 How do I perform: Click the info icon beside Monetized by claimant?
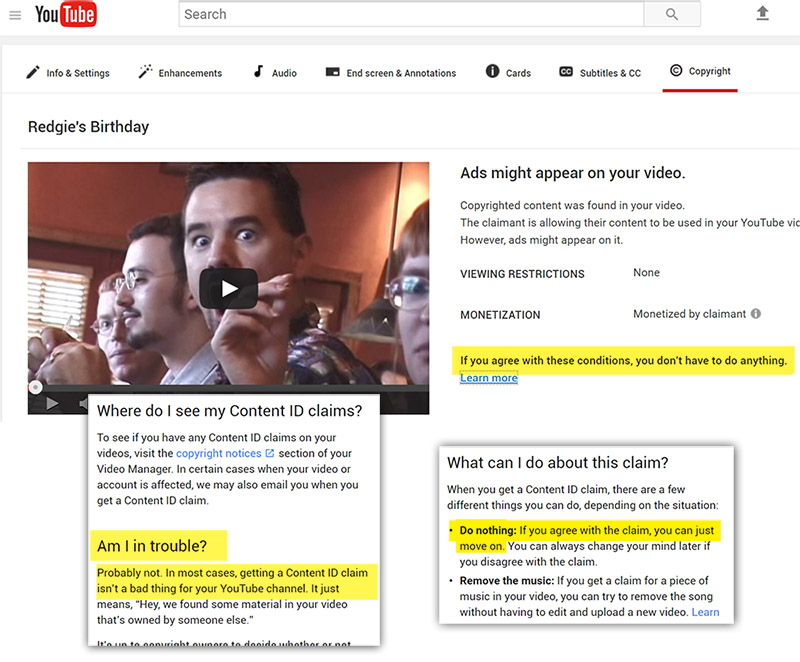pos(756,314)
